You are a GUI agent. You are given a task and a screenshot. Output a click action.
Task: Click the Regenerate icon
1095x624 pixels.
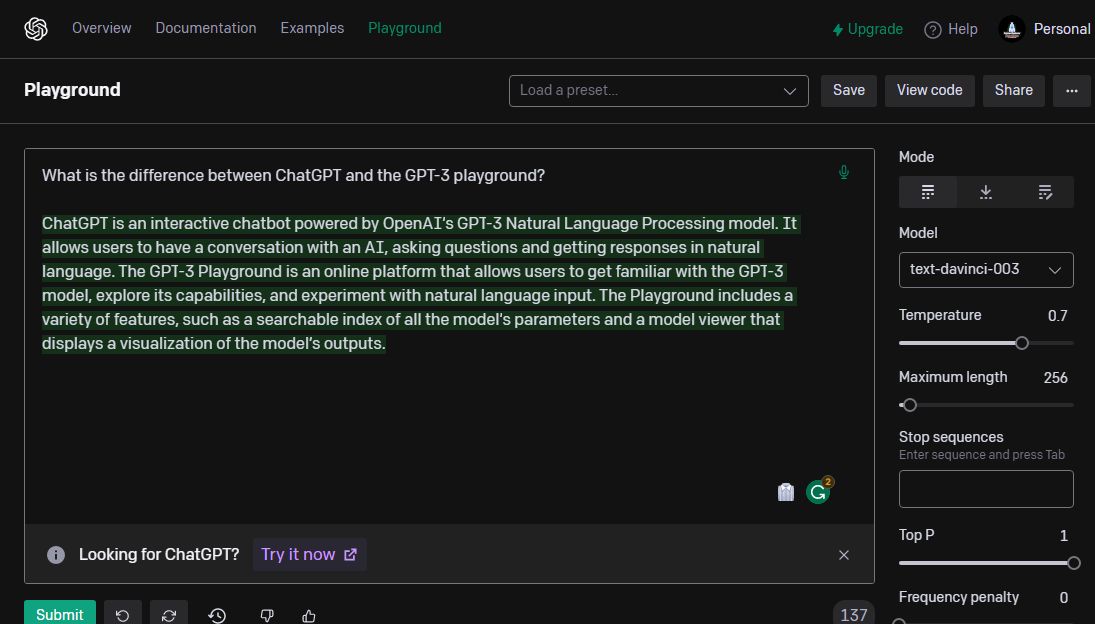pos(169,614)
